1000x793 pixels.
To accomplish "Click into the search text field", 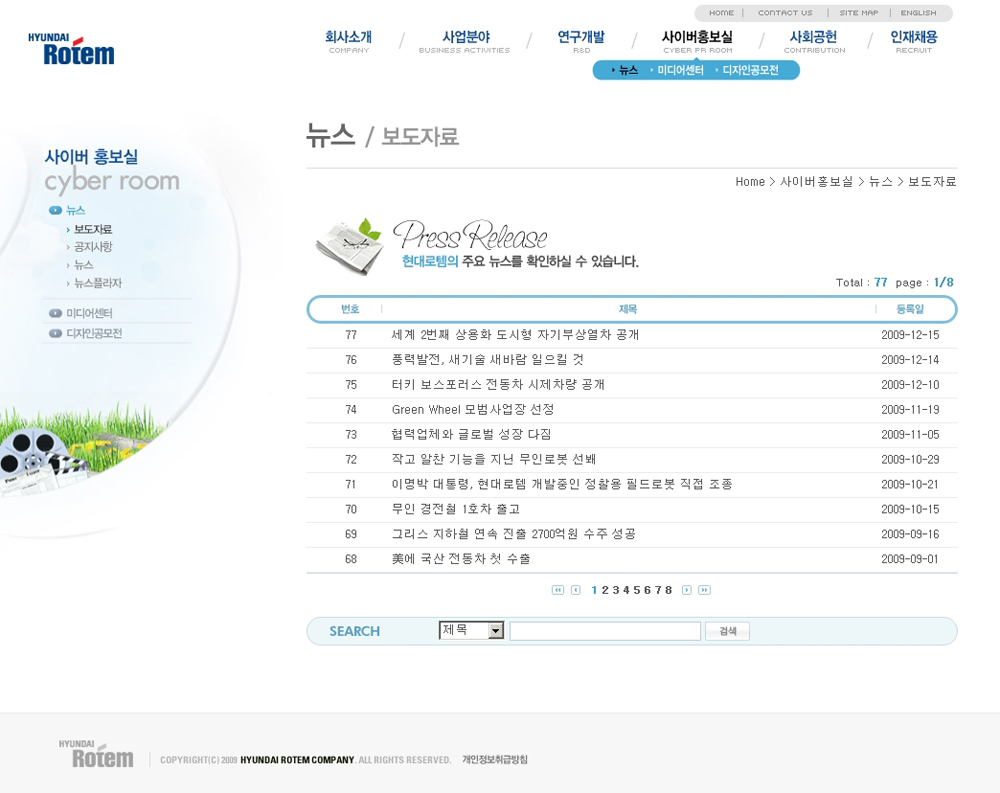I will coord(605,631).
